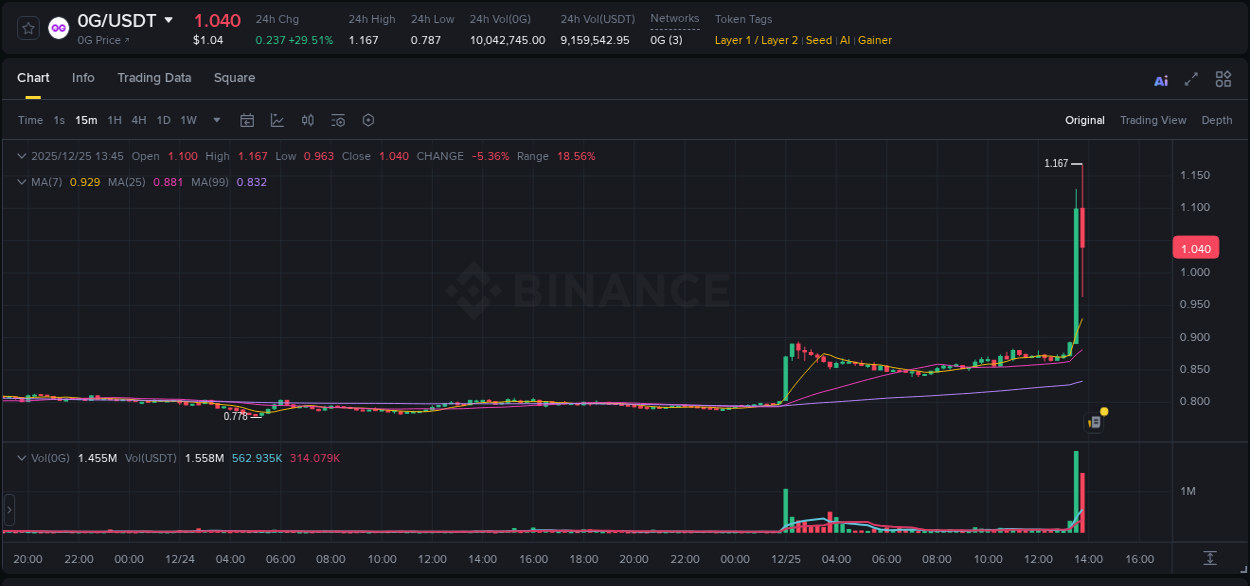Collapse the Volume indicator panel chevron
Image resolution: width=1250 pixels, height=586 pixels.
(x=21, y=456)
